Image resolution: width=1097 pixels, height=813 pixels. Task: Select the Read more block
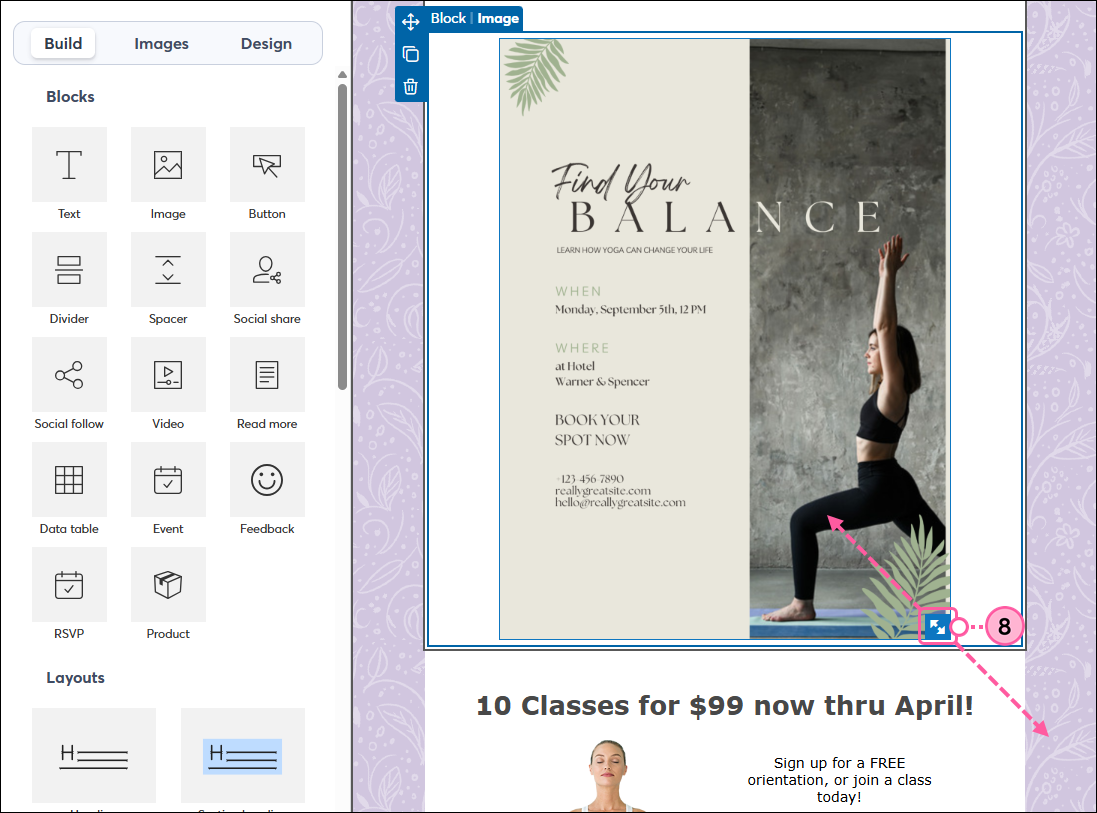click(x=267, y=374)
